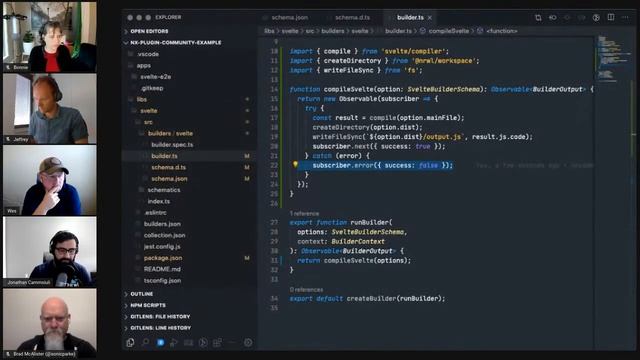Image resolution: width=640 pixels, height=360 pixels.
Task: Click the <function> breadcrumb segment
Action: 502,31
